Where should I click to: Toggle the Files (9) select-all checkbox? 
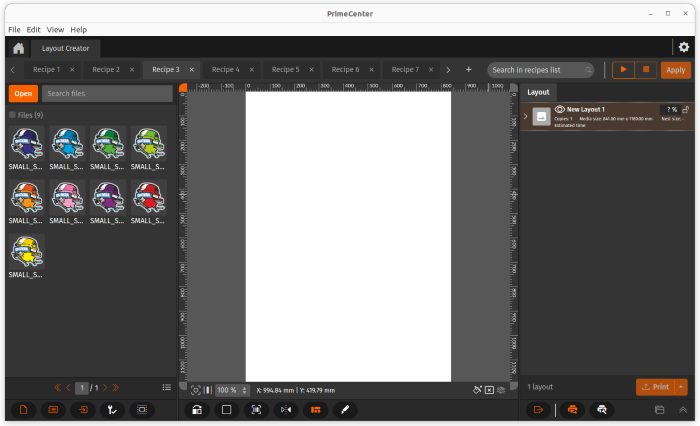click(12, 115)
